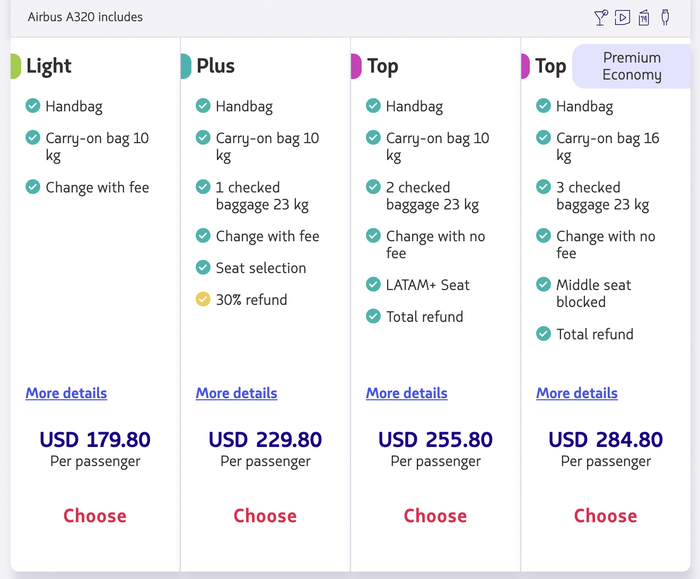The width and height of the screenshot is (700, 579).
Task: Click the 'Airbus A320 includes' label
Action: tap(85, 17)
